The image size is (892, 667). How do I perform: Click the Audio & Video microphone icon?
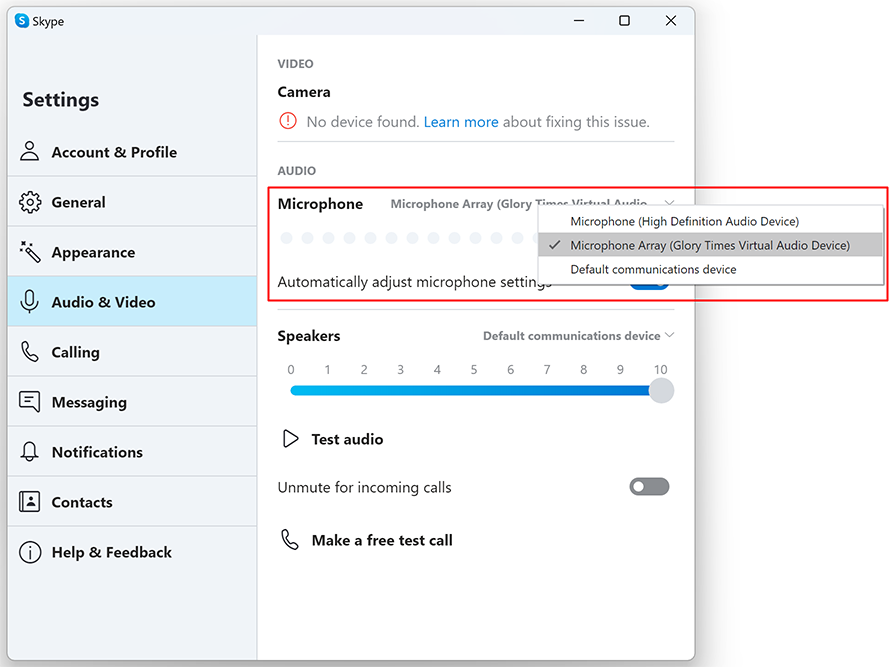30,302
